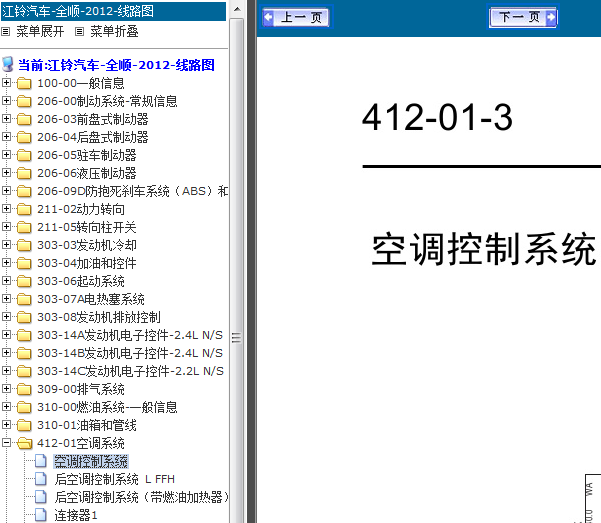Expand the 100-00一般信息 node

[x=6, y=82]
